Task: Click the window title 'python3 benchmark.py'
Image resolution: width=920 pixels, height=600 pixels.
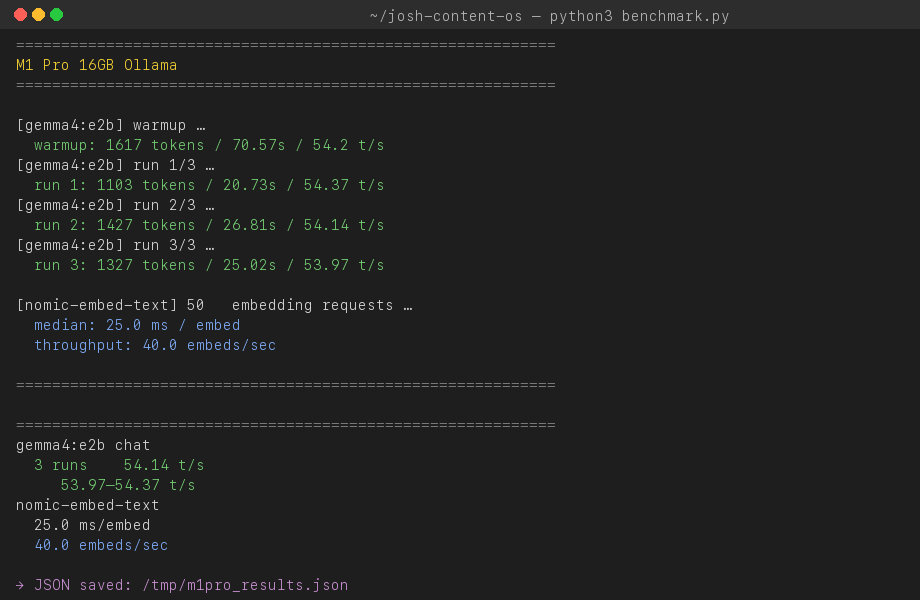Action: click(640, 16)
